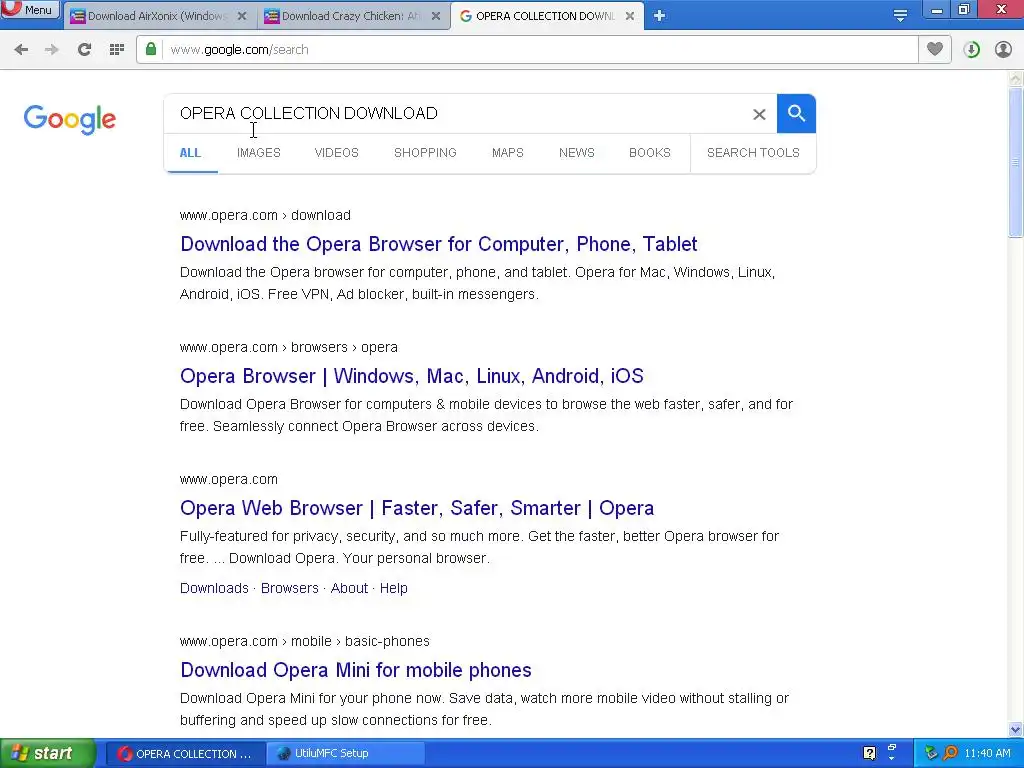Open the Windows start button
The height and width of the screenshot is (768, 1024).
[x=48, y=754]
